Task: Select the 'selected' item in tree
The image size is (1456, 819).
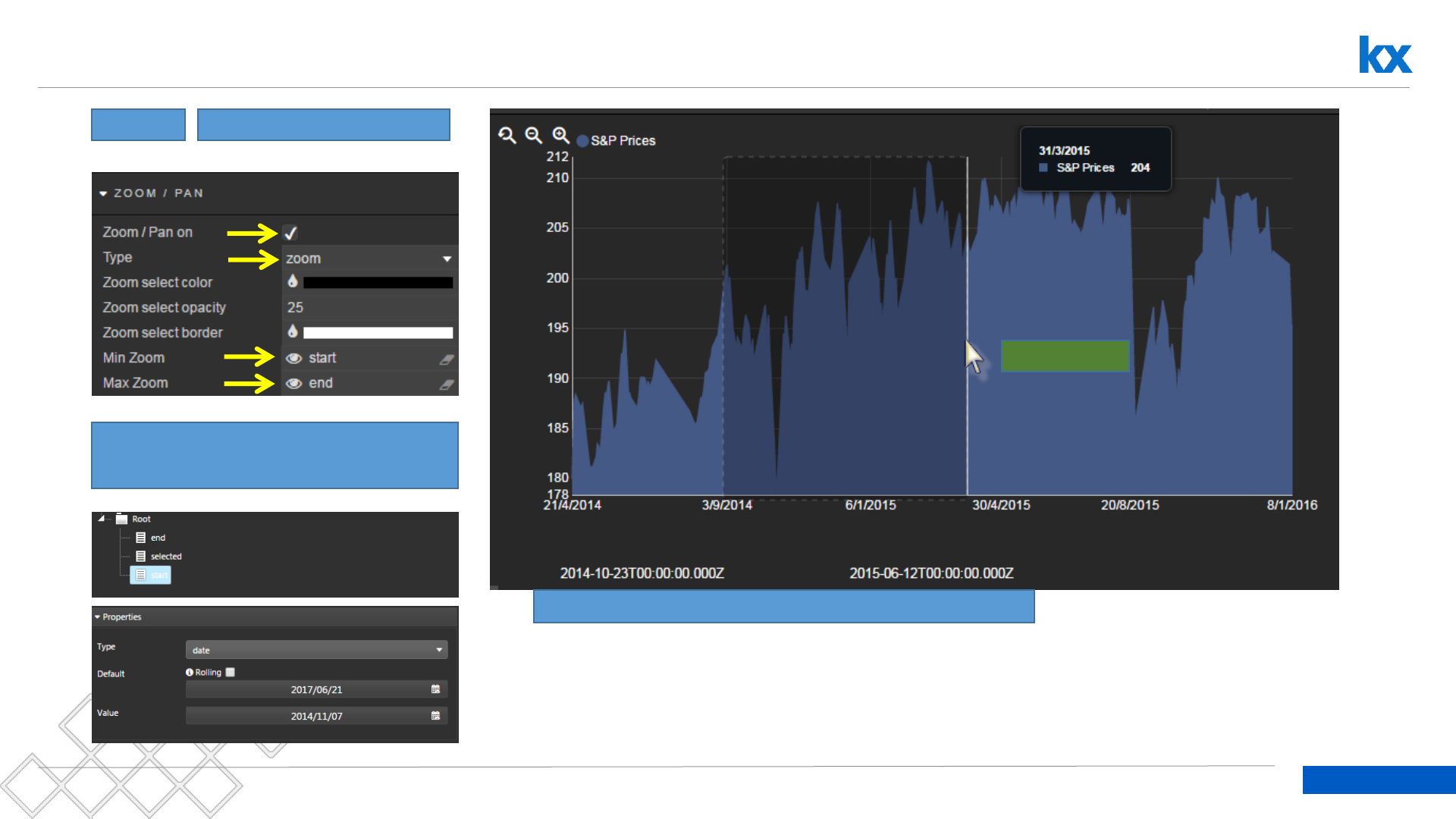Action: [x=165, y=557]
